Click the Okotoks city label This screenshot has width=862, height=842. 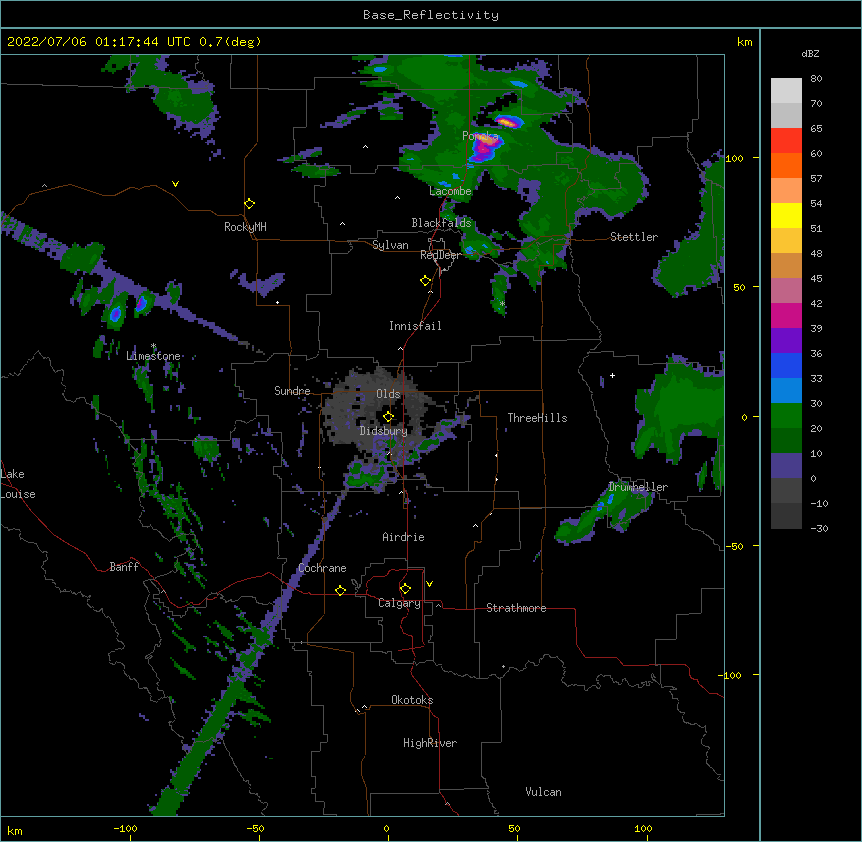pos(412,700)
